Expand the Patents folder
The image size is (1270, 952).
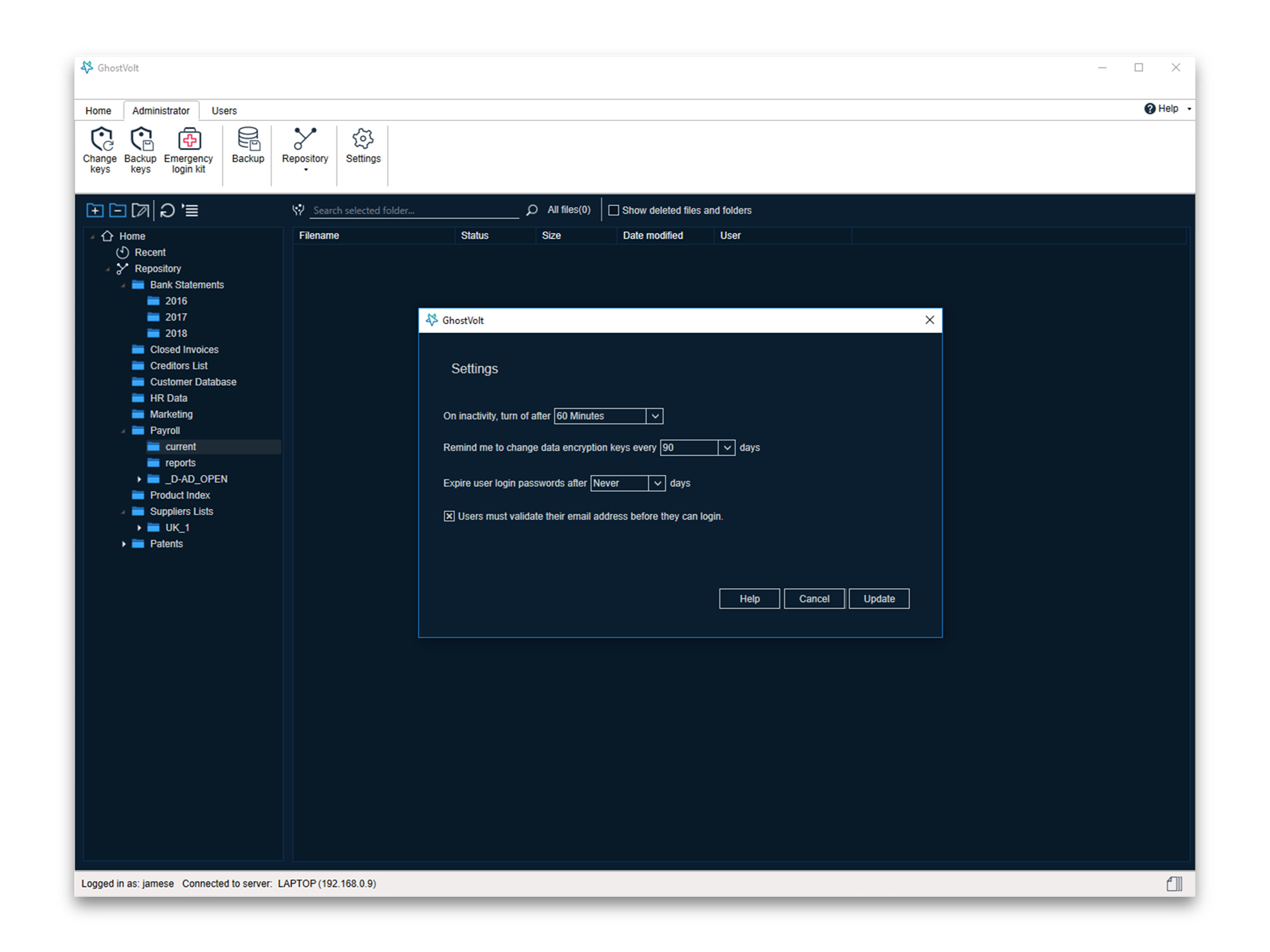[x=124, y=543]
